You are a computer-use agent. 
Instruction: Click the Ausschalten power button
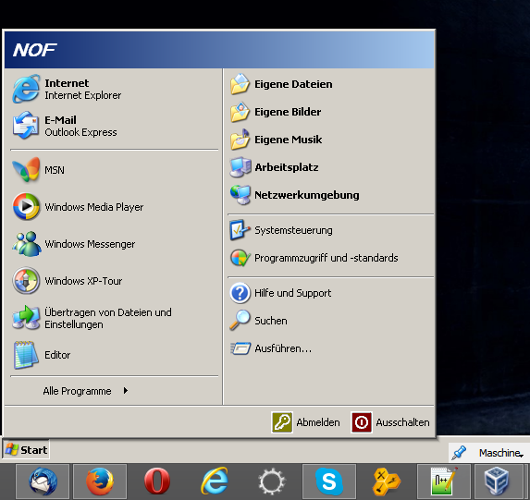391,422
